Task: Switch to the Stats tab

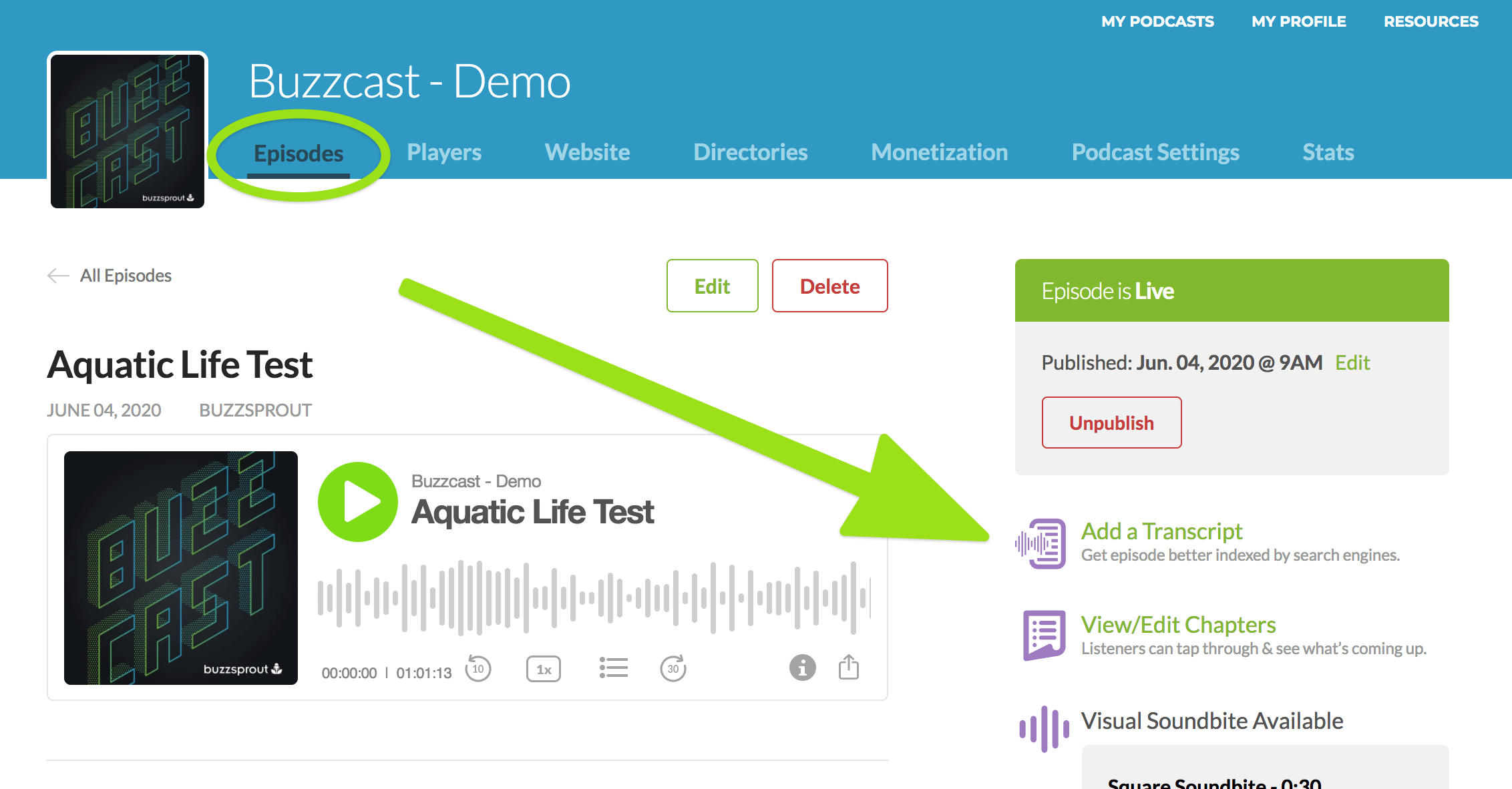Action: pyautogui.click(x=1328, y=152)
